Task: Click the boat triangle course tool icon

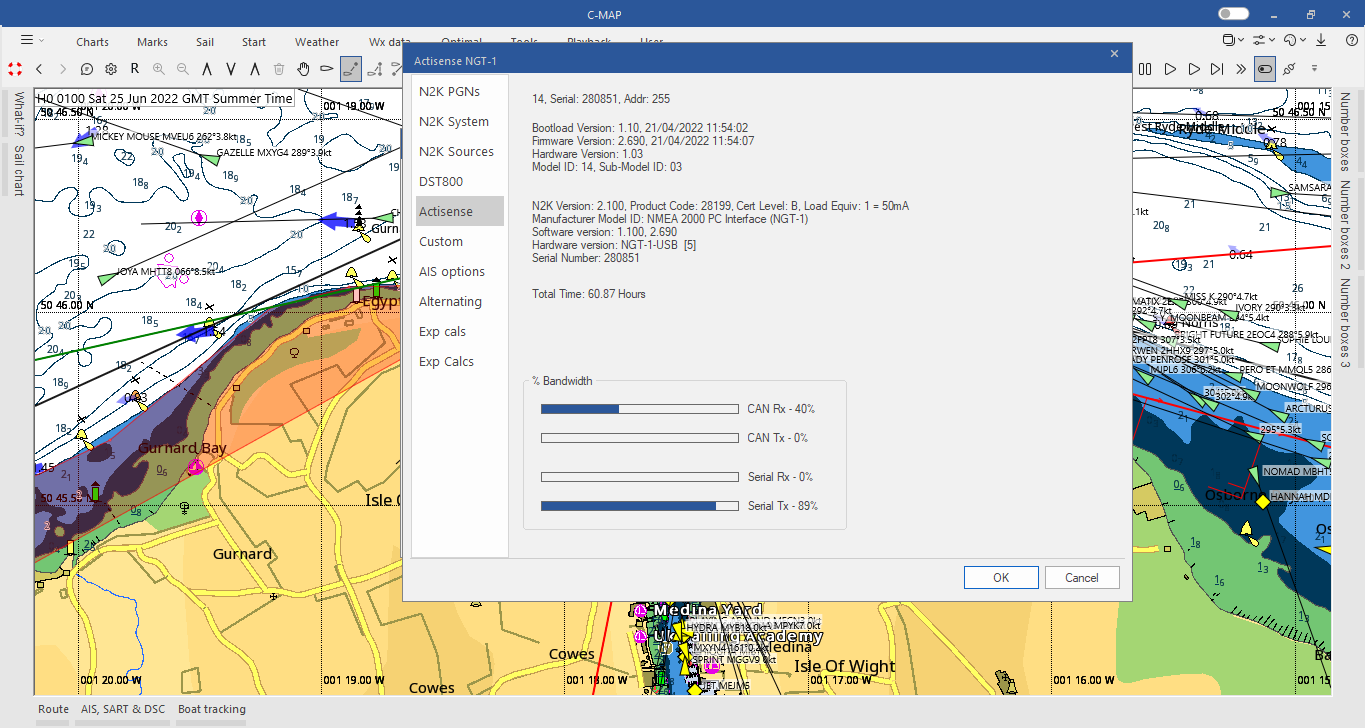Action: (375, 69)
